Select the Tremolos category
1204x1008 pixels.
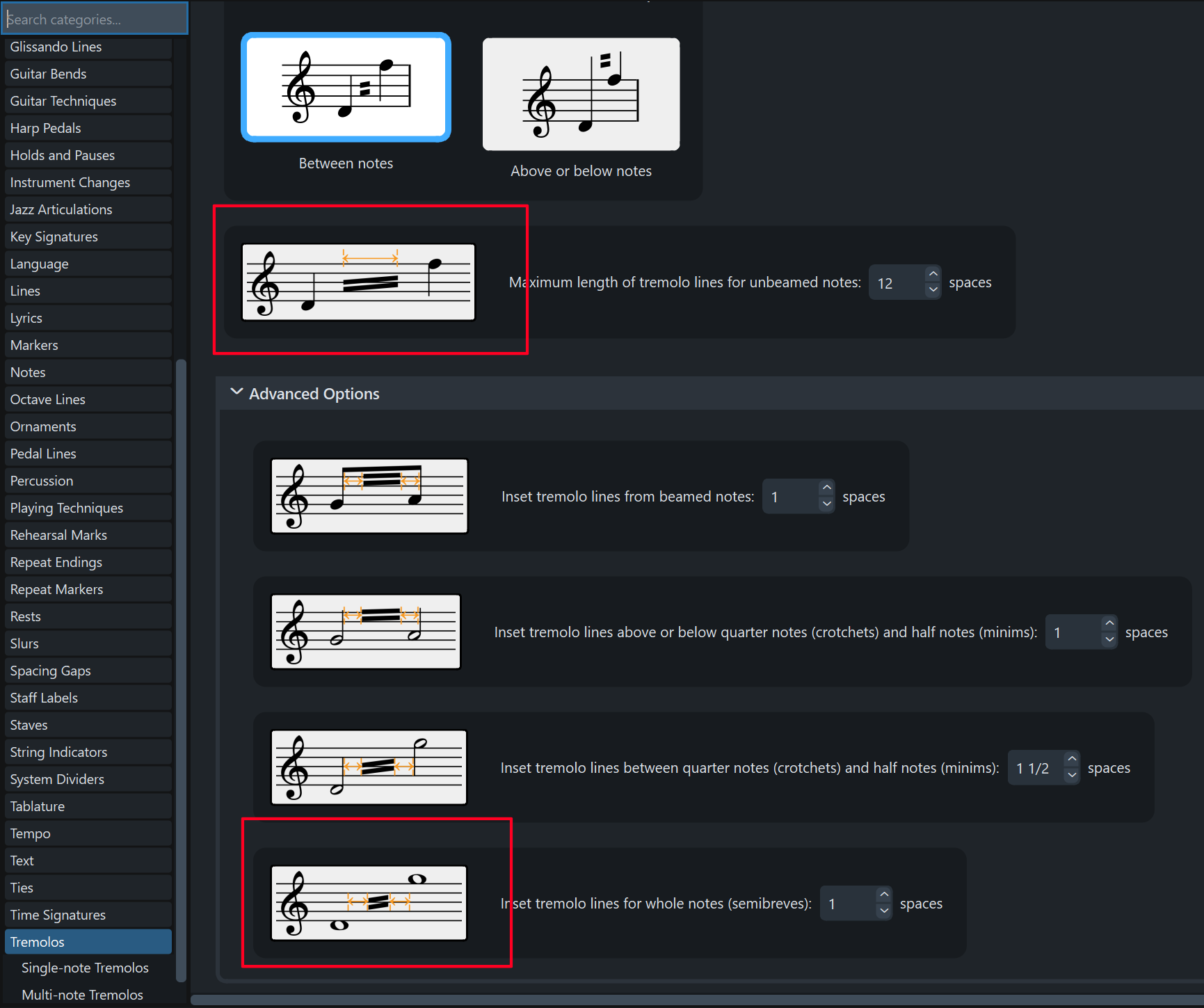[88, 942]
